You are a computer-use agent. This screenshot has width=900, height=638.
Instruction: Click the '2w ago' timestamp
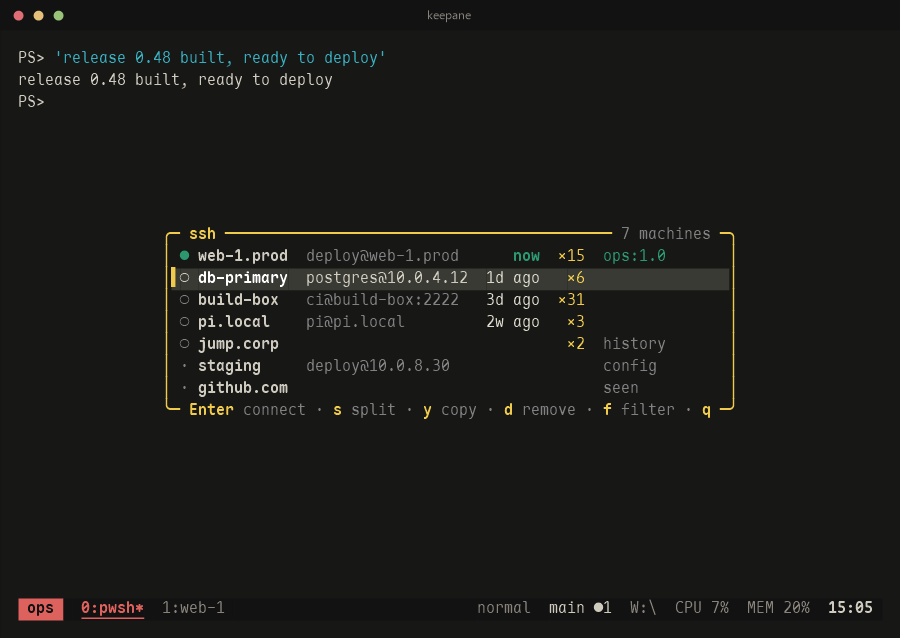coord(513,322)
